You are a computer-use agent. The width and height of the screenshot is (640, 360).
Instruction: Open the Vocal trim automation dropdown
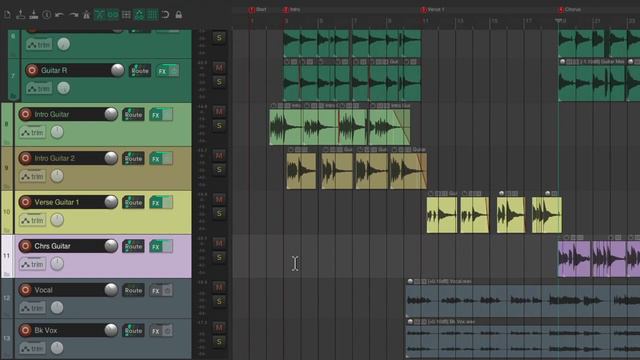(x=33, y=308)
